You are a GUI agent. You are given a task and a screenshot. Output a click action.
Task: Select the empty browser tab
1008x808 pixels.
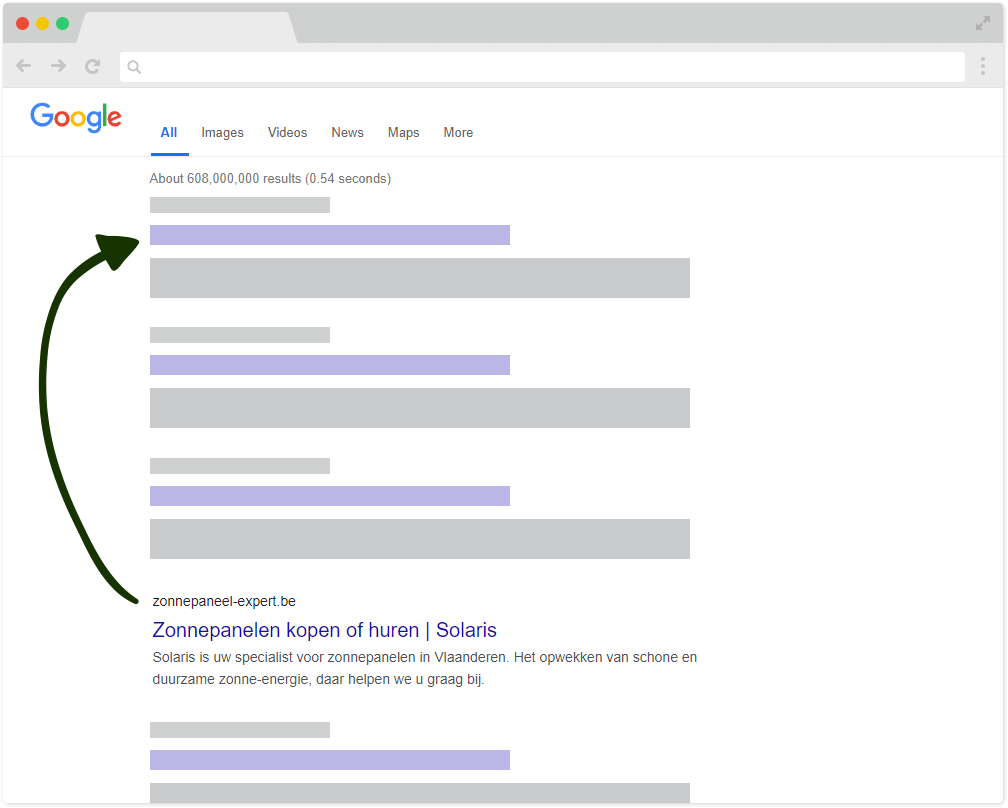(187, 28)
